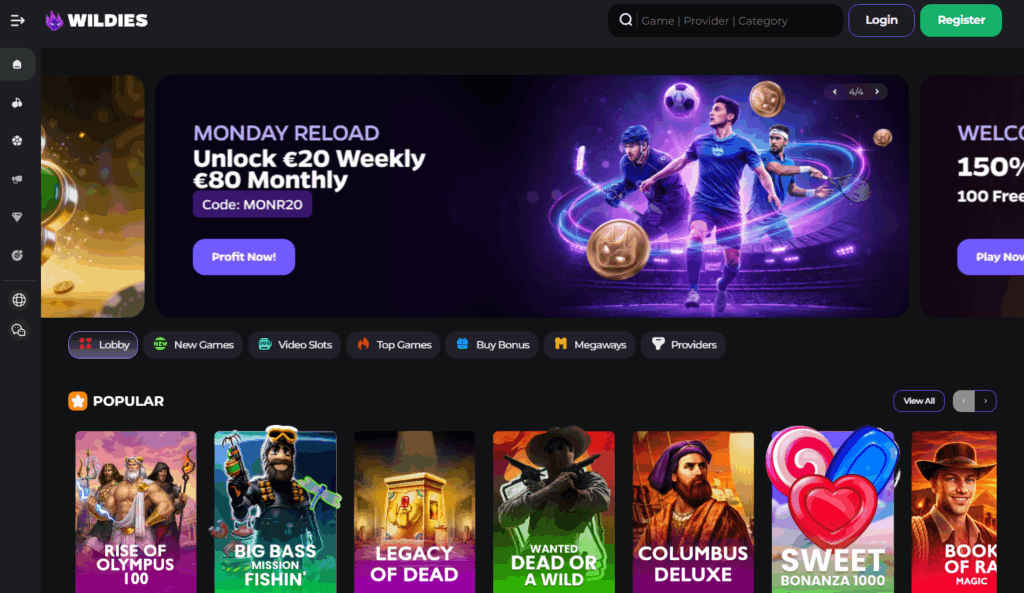Screen dimensions: 1024x593
Task: Open View All popular games
Action: 919,401
